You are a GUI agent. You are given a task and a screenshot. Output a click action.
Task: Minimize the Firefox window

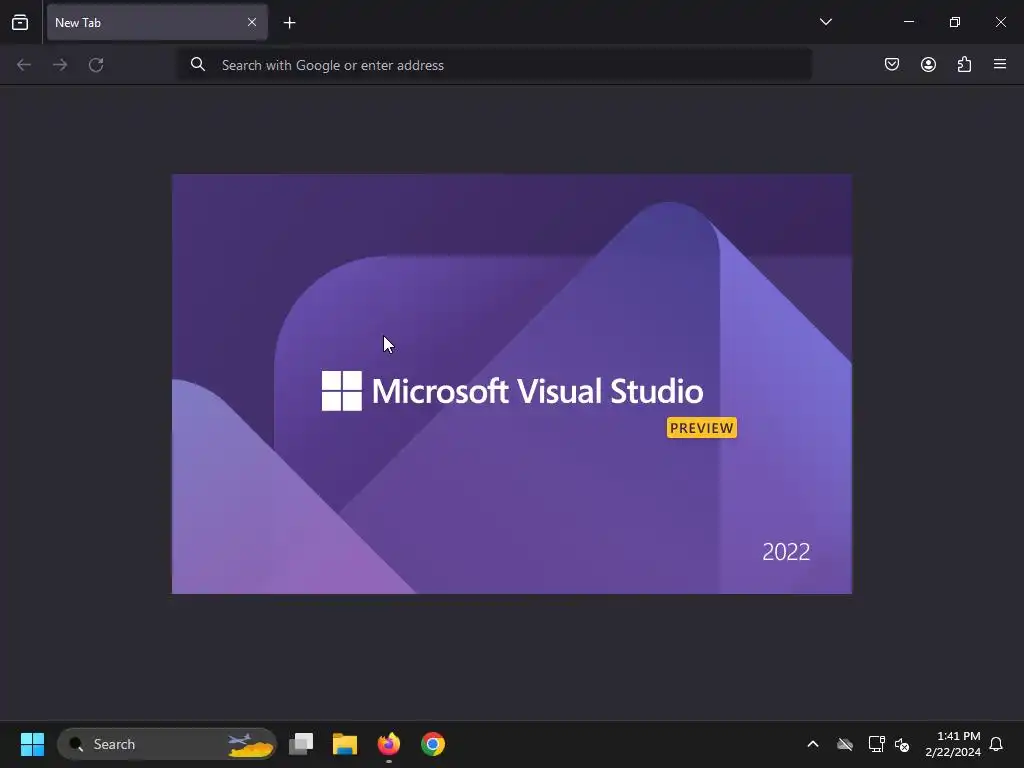pos(908,22)
